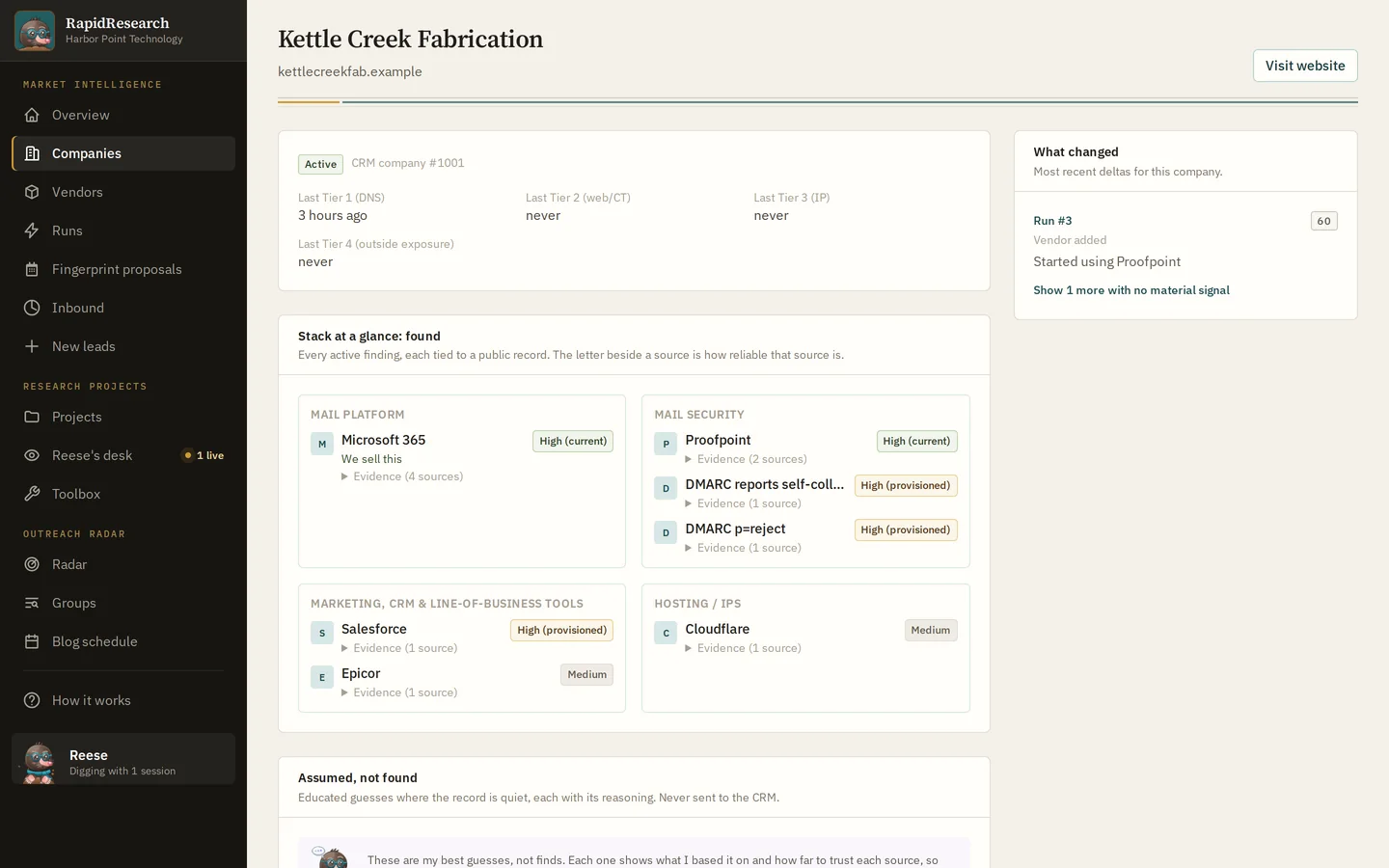1389x868 pixels.
Task: Click the Proofpoint letter P badge
Action: point(666,444)
